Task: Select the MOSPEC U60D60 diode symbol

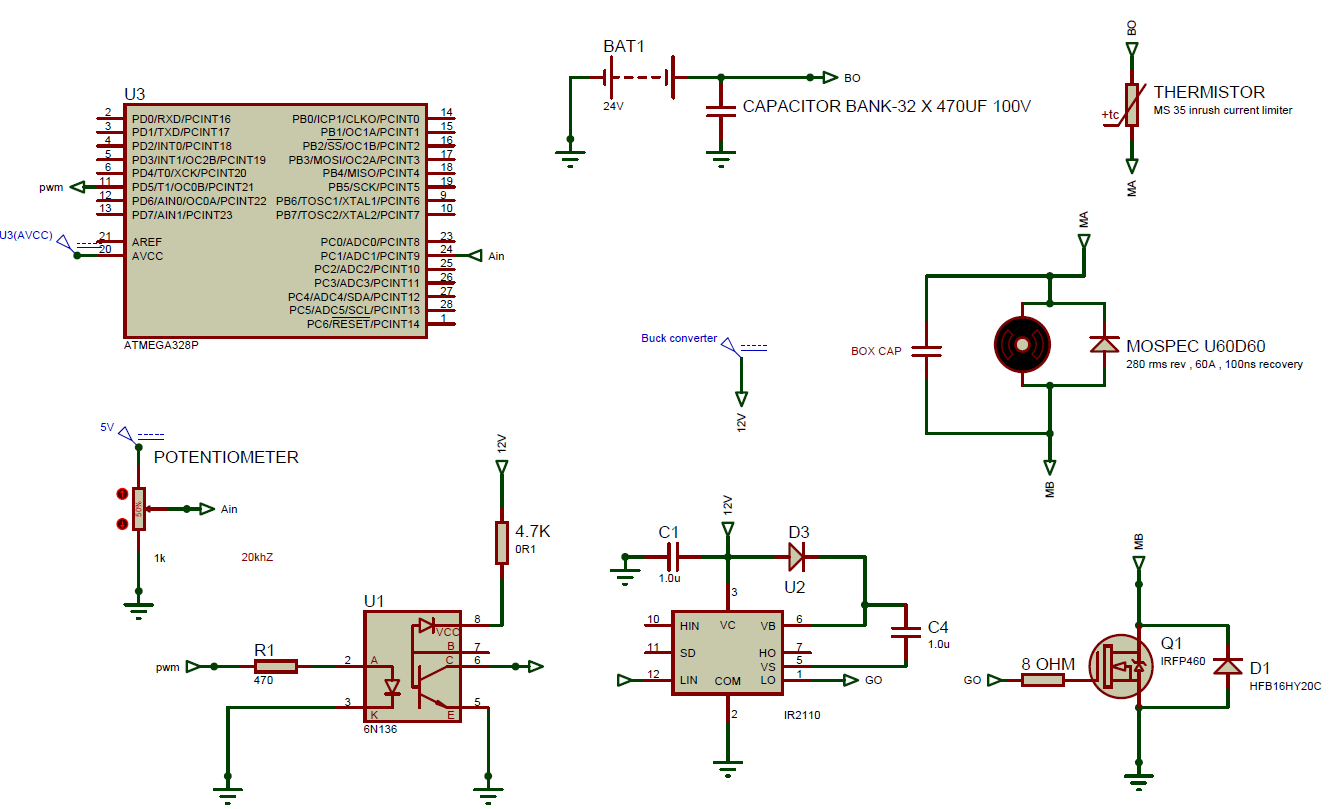Action: (1103, 343)
